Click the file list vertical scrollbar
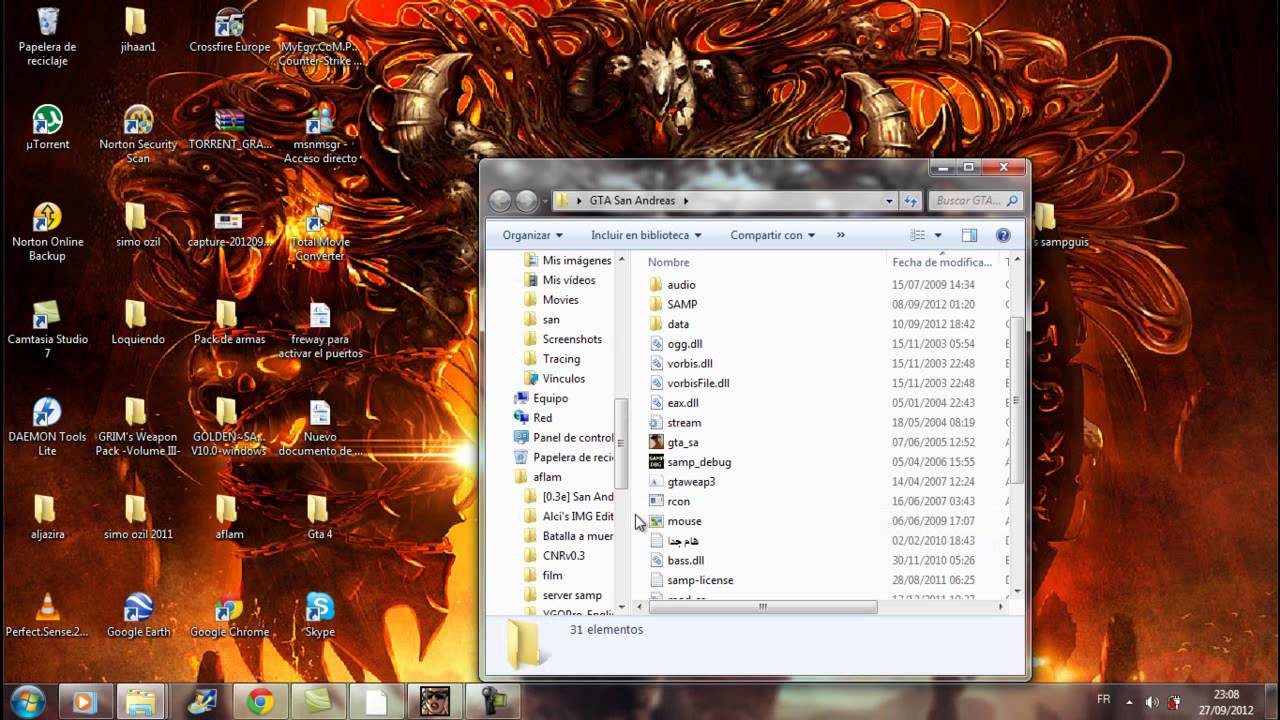The image size is (1280, 720). 1016,399
